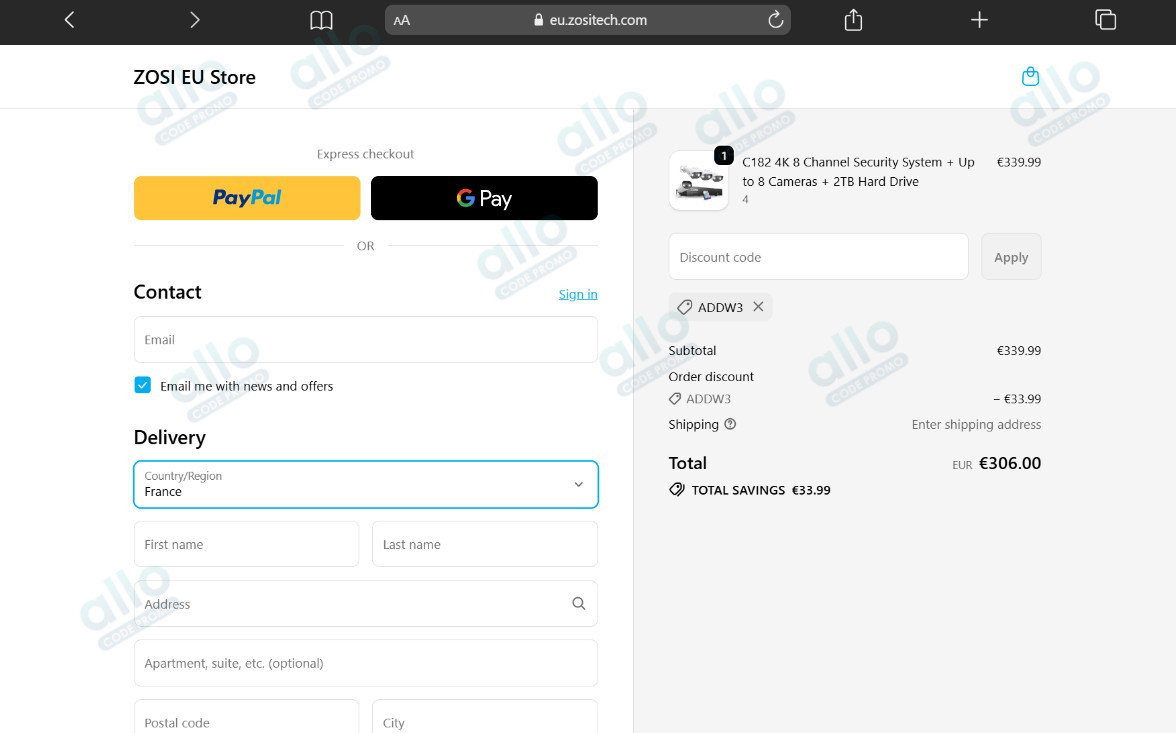Pay with the PayPal express button
The image size is (1176, 733).
(x=247, y=198)
